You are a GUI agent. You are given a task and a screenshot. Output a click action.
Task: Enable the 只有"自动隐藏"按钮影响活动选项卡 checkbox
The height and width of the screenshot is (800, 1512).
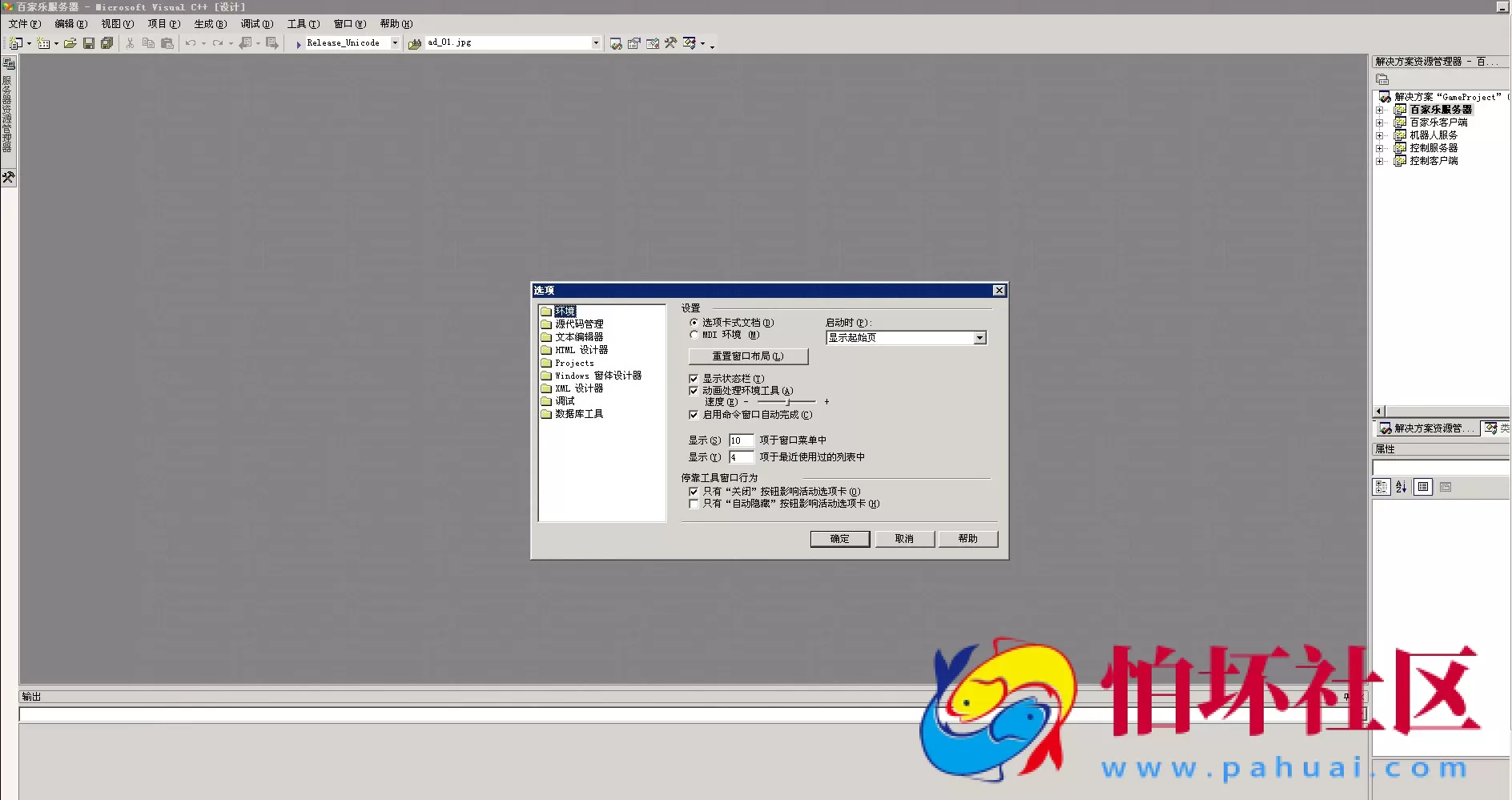click(x=694, y=504)
